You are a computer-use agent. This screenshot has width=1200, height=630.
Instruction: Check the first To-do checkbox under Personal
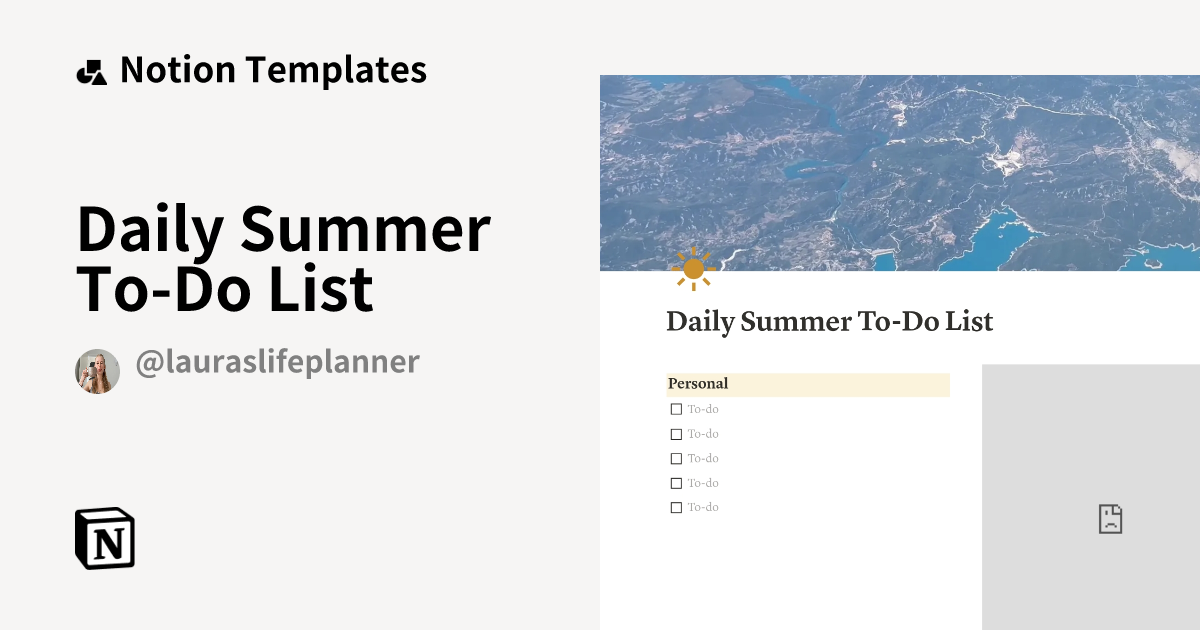pyautogui.click(x=676, y=409)
